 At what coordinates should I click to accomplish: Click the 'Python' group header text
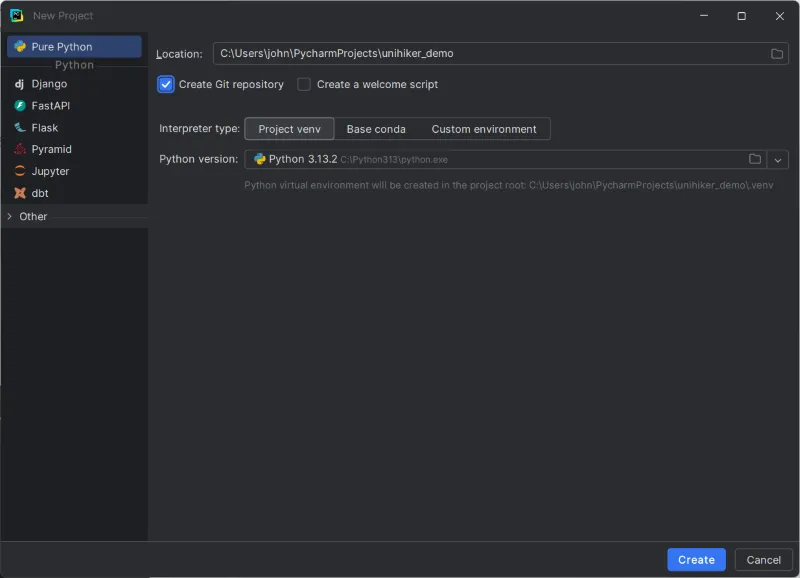click(x=74, y=65)
